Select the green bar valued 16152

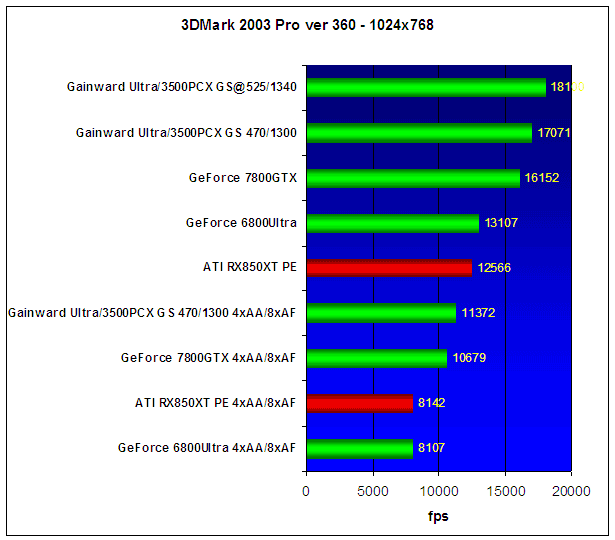pos(413,178)
